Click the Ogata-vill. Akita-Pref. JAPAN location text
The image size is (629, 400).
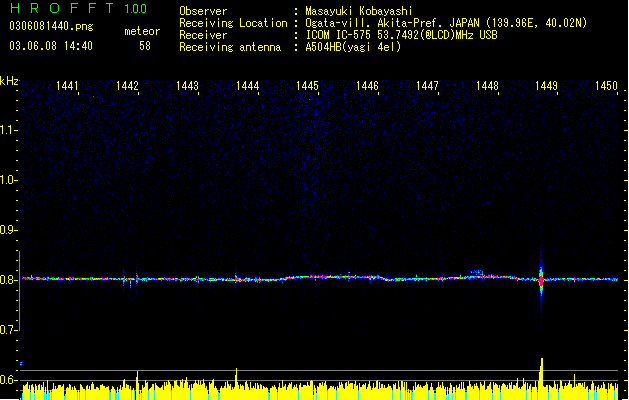(446, 23)
